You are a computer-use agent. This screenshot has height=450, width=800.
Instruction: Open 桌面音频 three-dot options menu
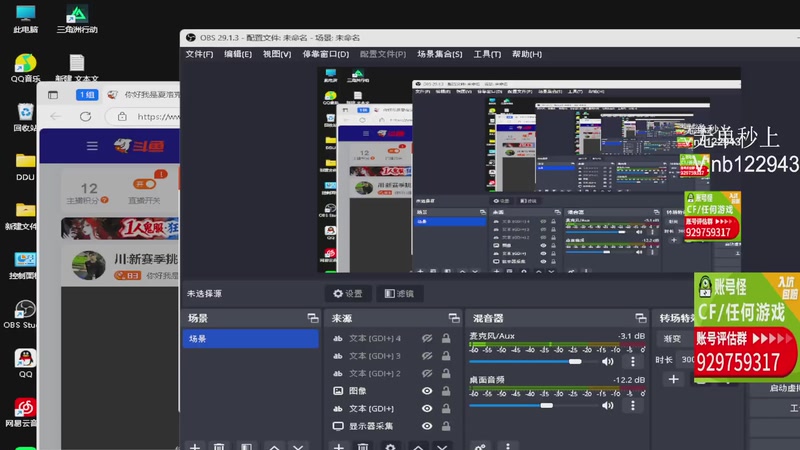tap(633, 406)
